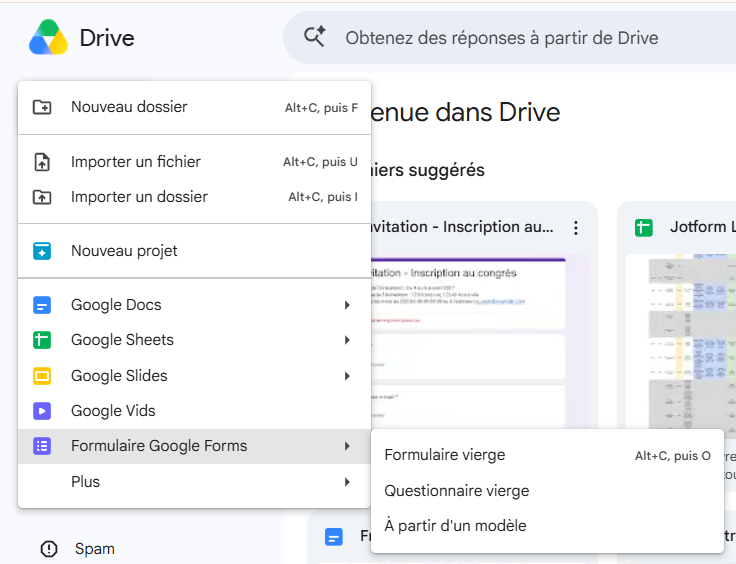Click the Jotform sheet icon

coord(644,228)
